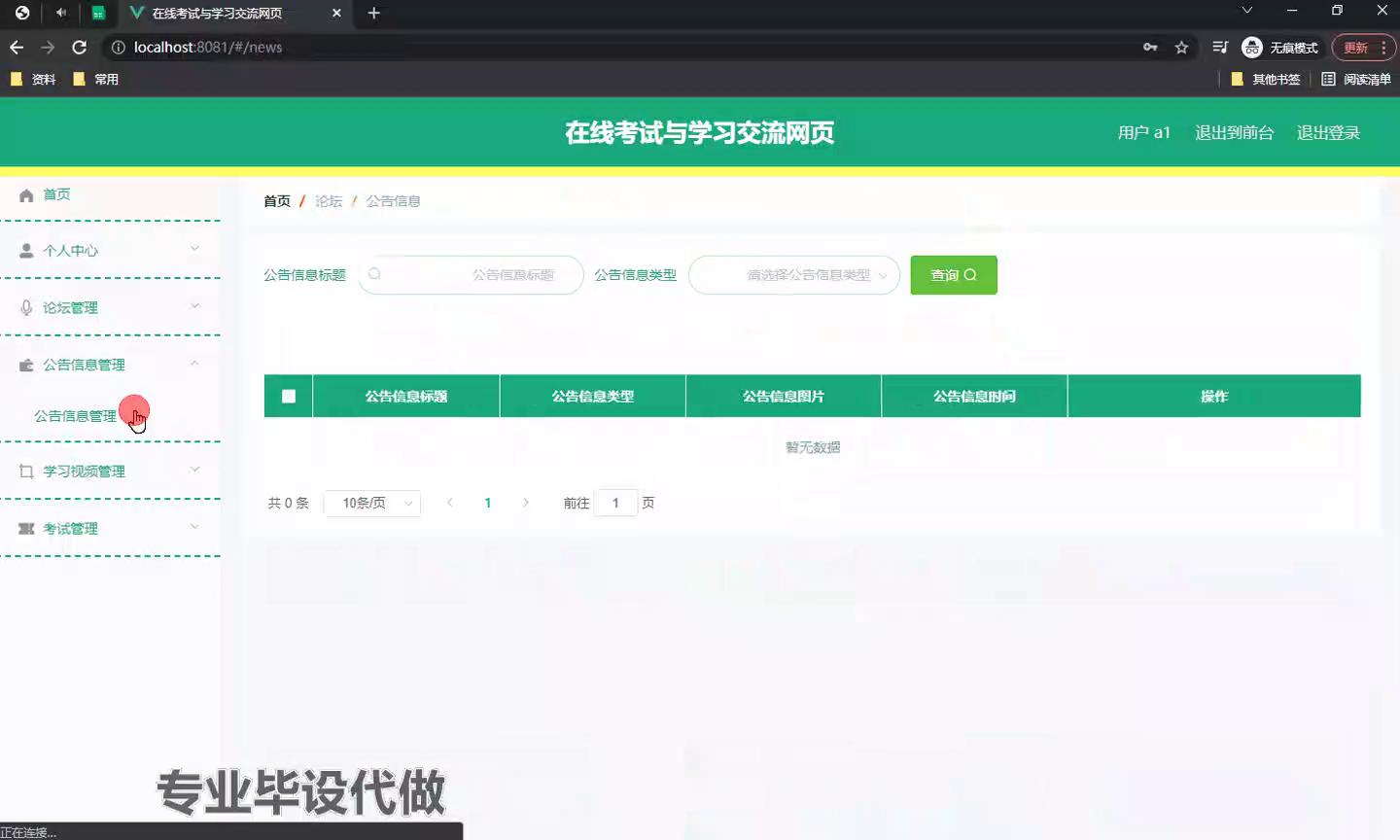Open the 公告信息类型 dropdown

point(793,275)
